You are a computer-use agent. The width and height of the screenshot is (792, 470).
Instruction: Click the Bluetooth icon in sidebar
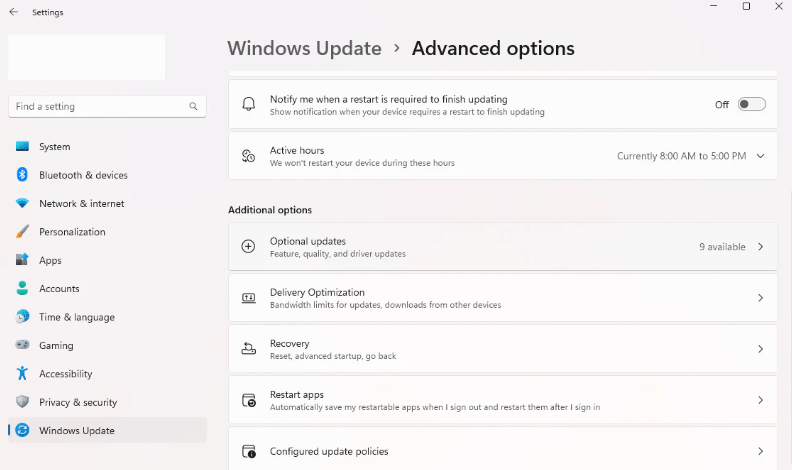[22, 175]
